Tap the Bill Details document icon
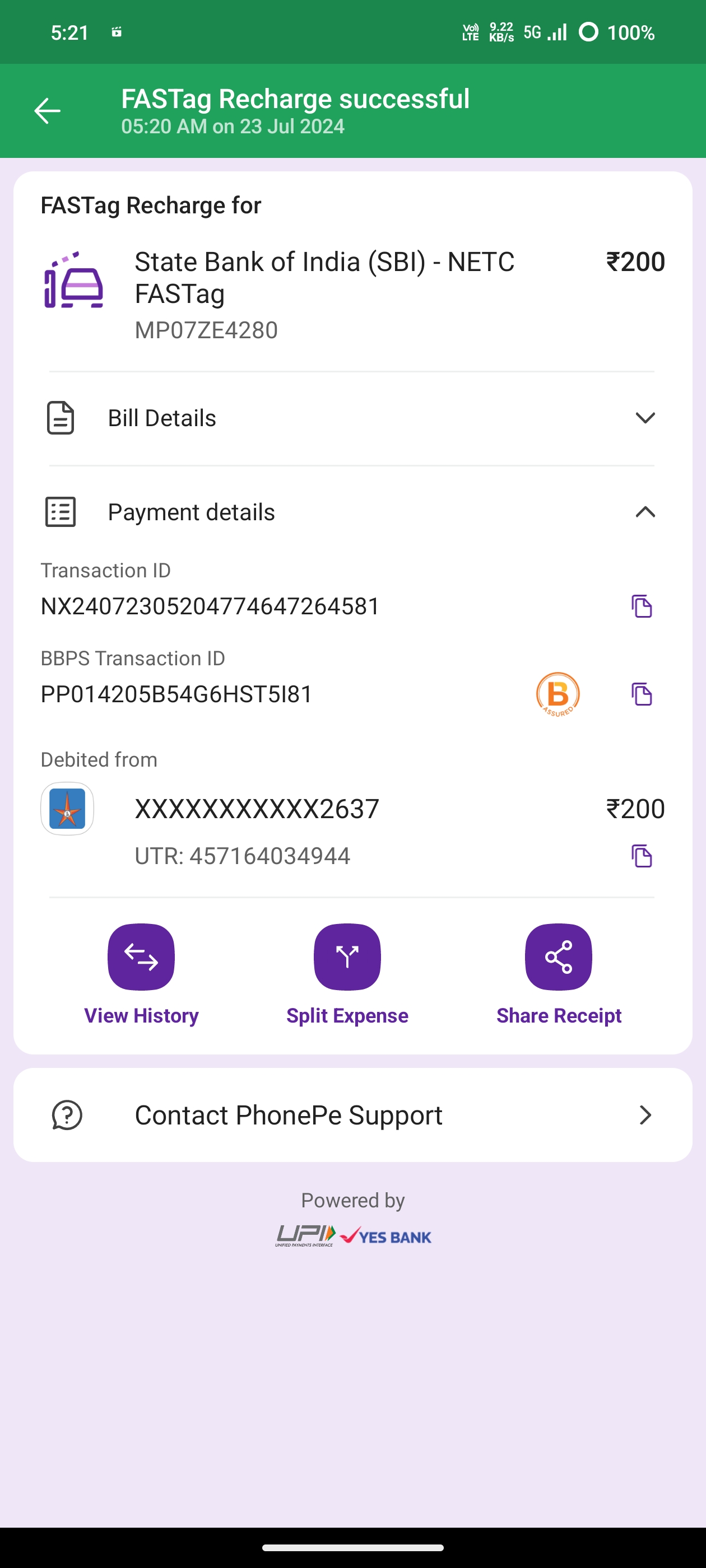The height and width of the screenshot is (1568, 706). [x=61, y=418]
